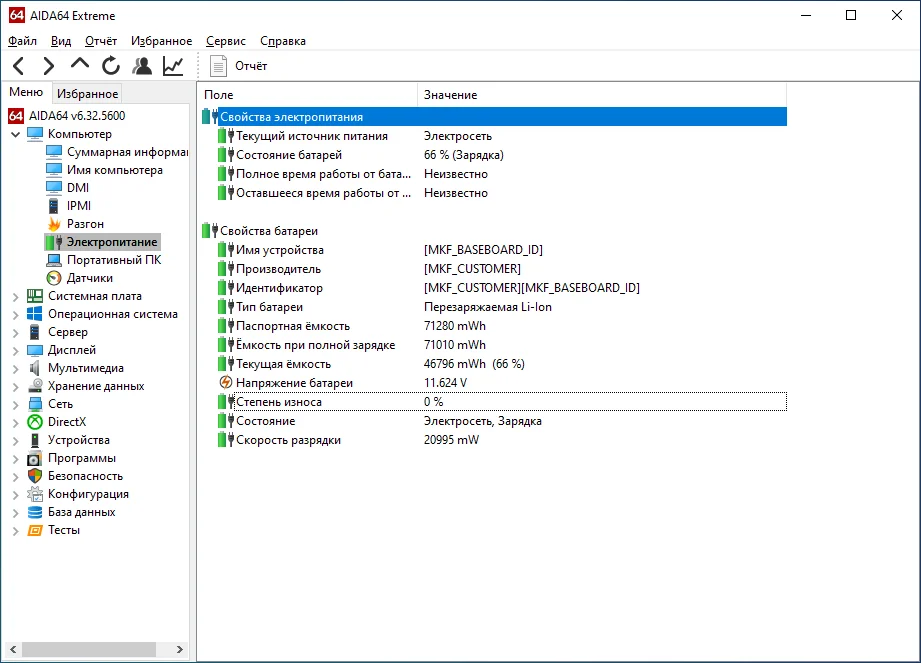Open the graph chart toolbar icon
Viewport: 921px width, 663px height.
[x=173, y=66]
